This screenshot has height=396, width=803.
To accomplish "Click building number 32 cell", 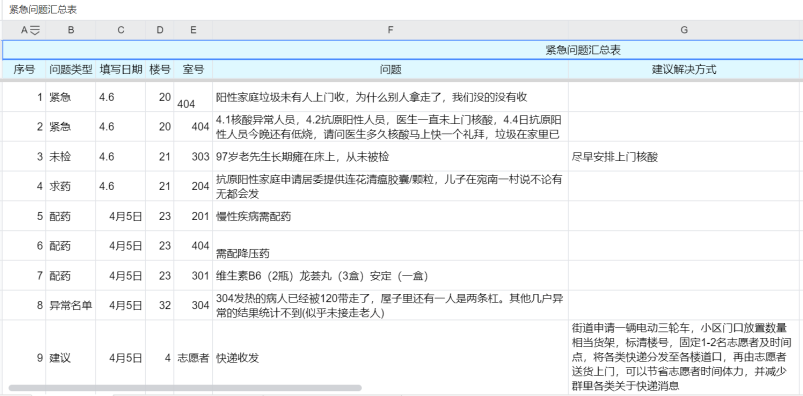I will 160,305.
